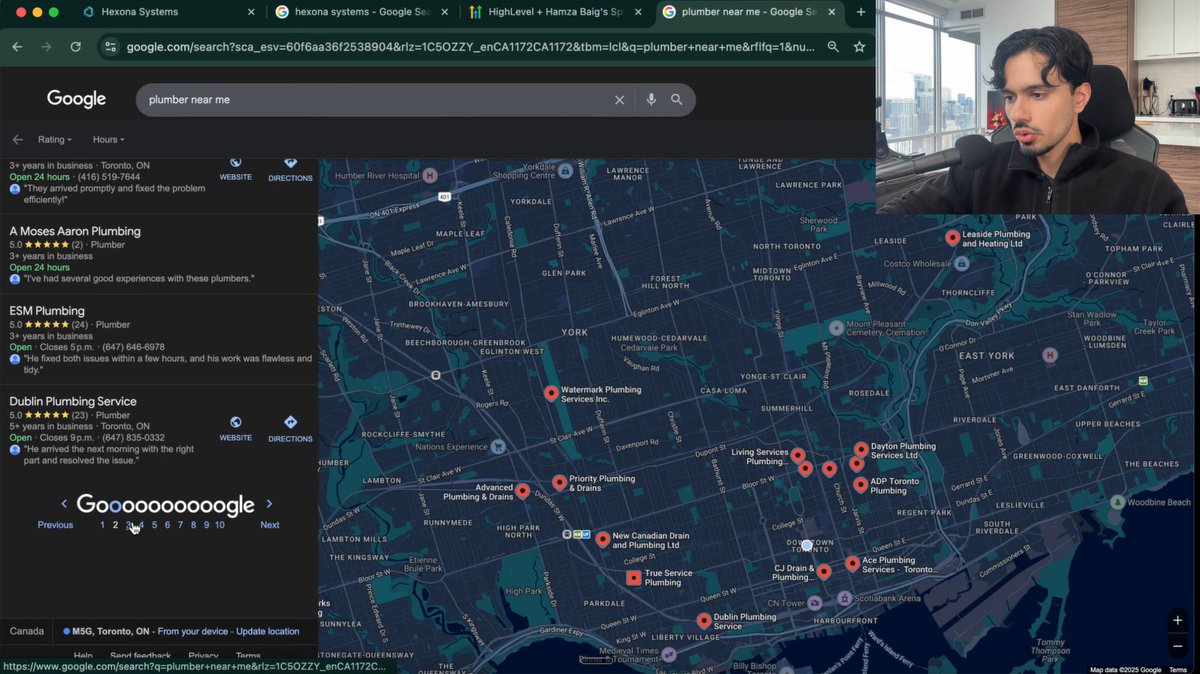Select the Advanced Plumbing & Drains pin
1200x674 pixels.
pos(522,491)
